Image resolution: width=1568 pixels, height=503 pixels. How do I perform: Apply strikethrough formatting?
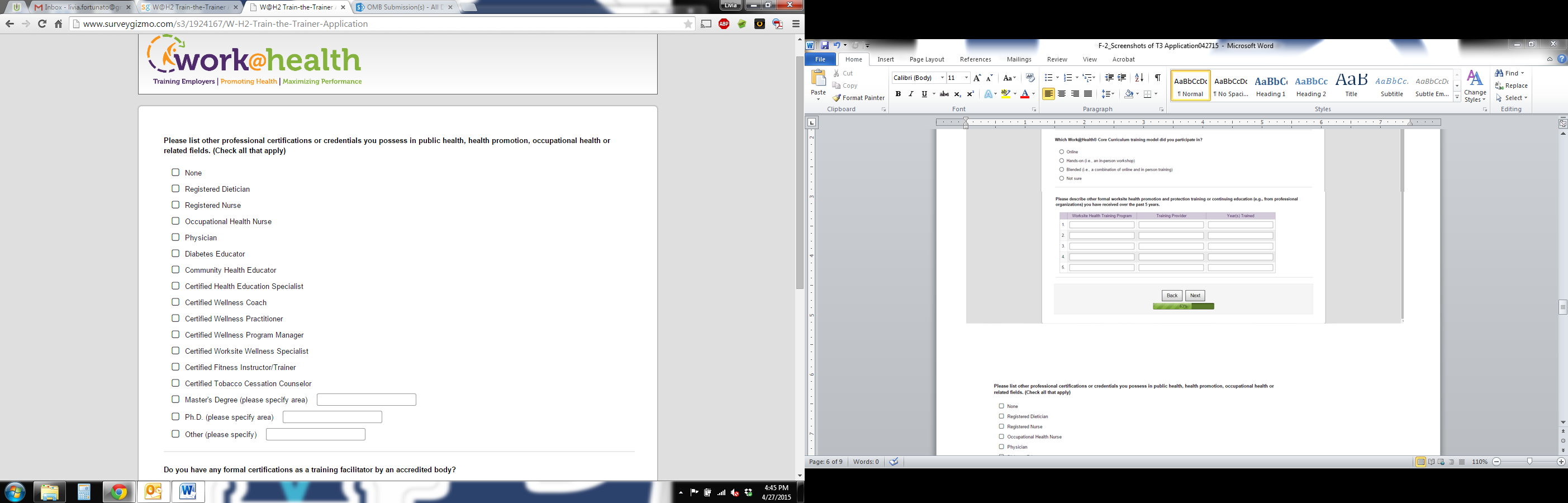point(944,94)
